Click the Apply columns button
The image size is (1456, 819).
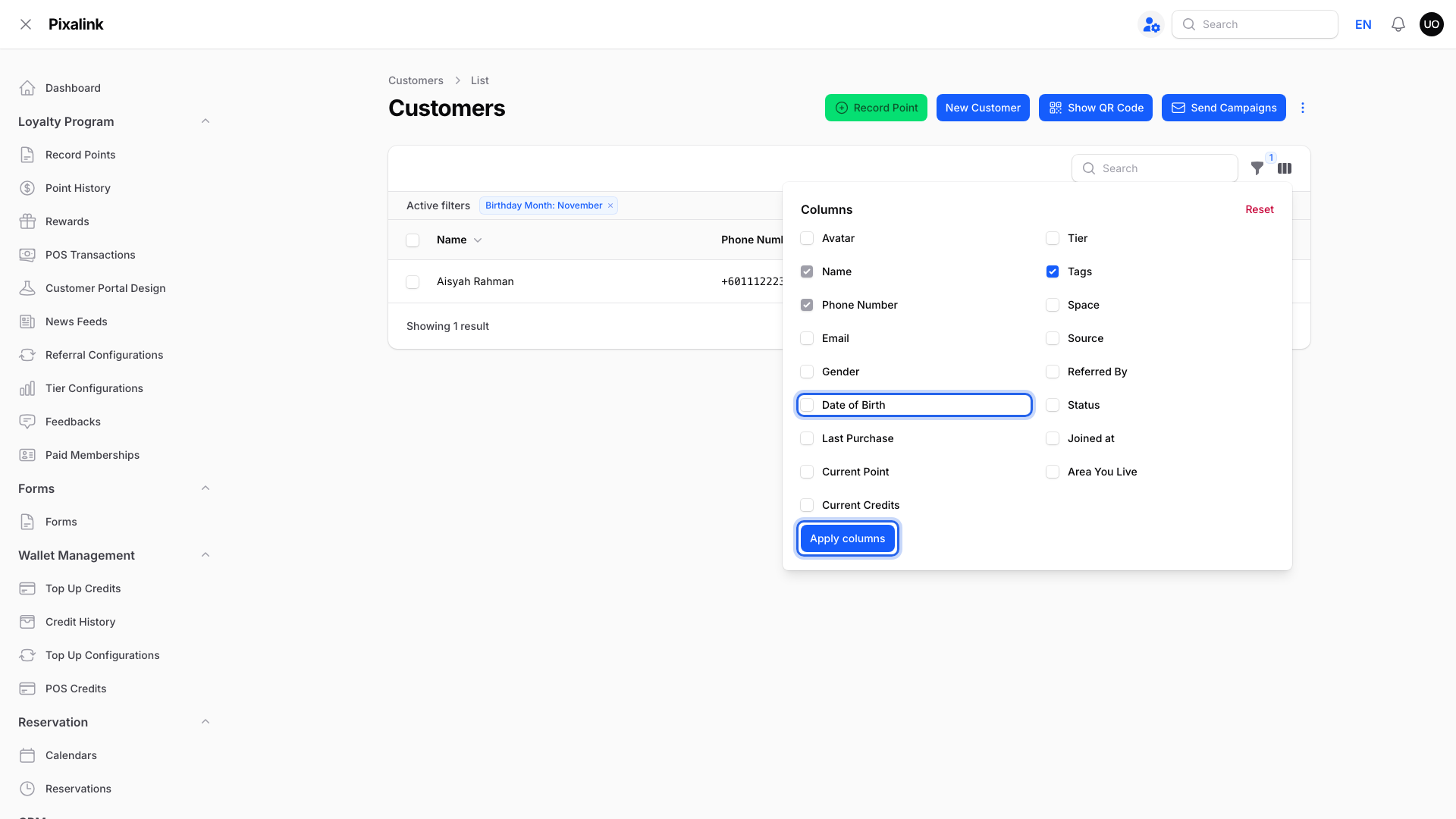tap(848, 538)
